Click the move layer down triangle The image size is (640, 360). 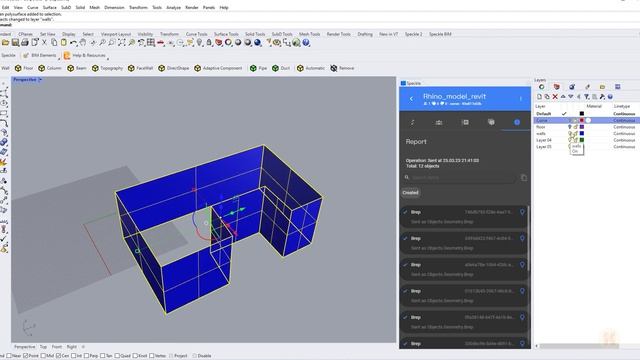(x=571, y=97)
